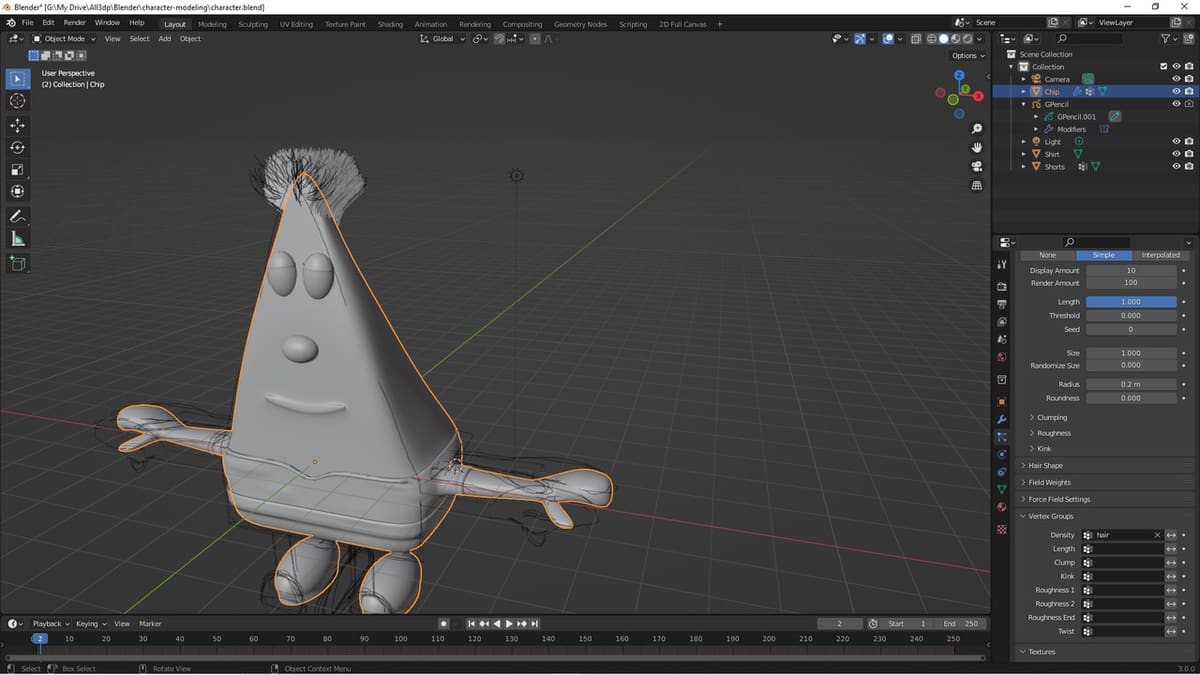Open the Render properties tab
The height and width of the screenshot is (675, 1200).
1002,286
